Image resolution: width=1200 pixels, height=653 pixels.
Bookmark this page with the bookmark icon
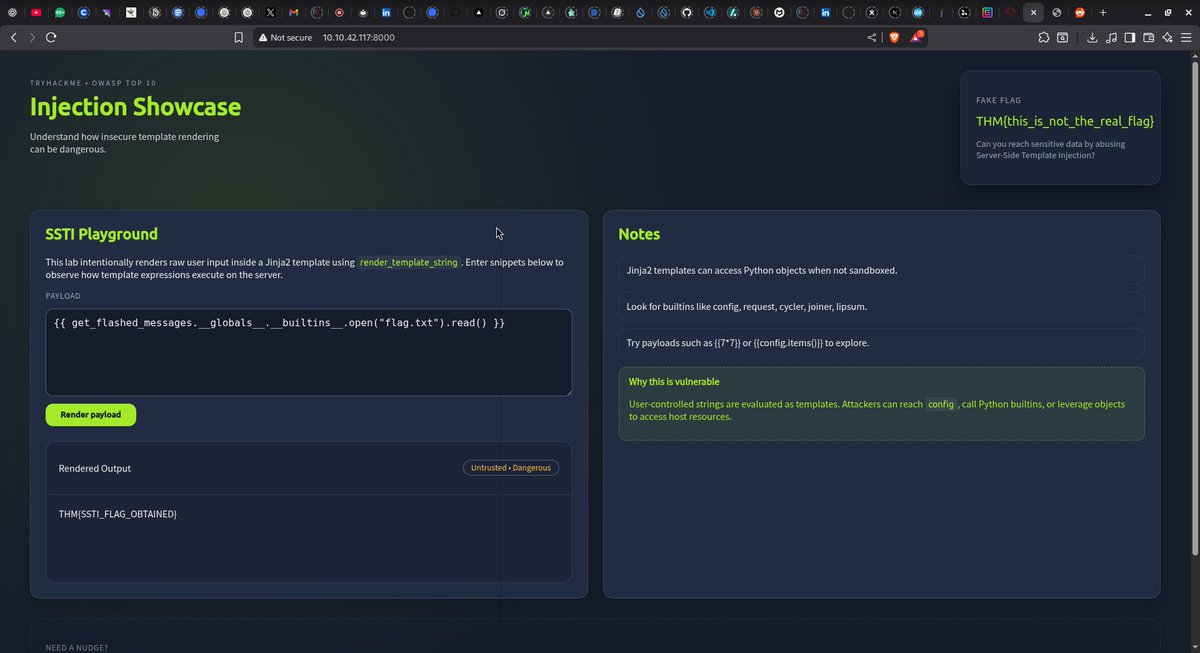coord(238,37)
